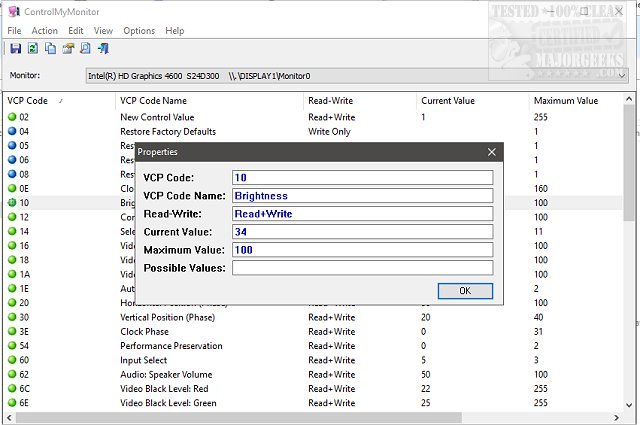Click the Find magnifier toolbar icon
The width and height of the screenshot is (640, 425).
pyautogui.click(x=85, y=48)
